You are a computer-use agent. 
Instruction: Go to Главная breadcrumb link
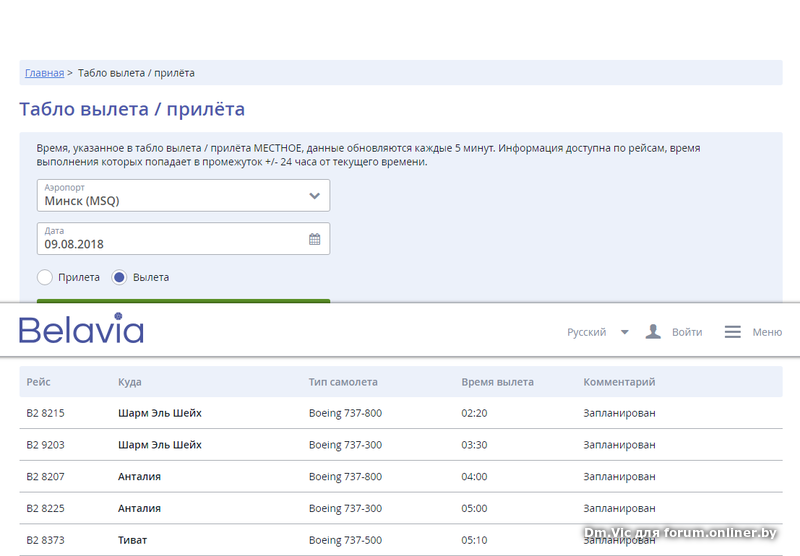(44, 73)
